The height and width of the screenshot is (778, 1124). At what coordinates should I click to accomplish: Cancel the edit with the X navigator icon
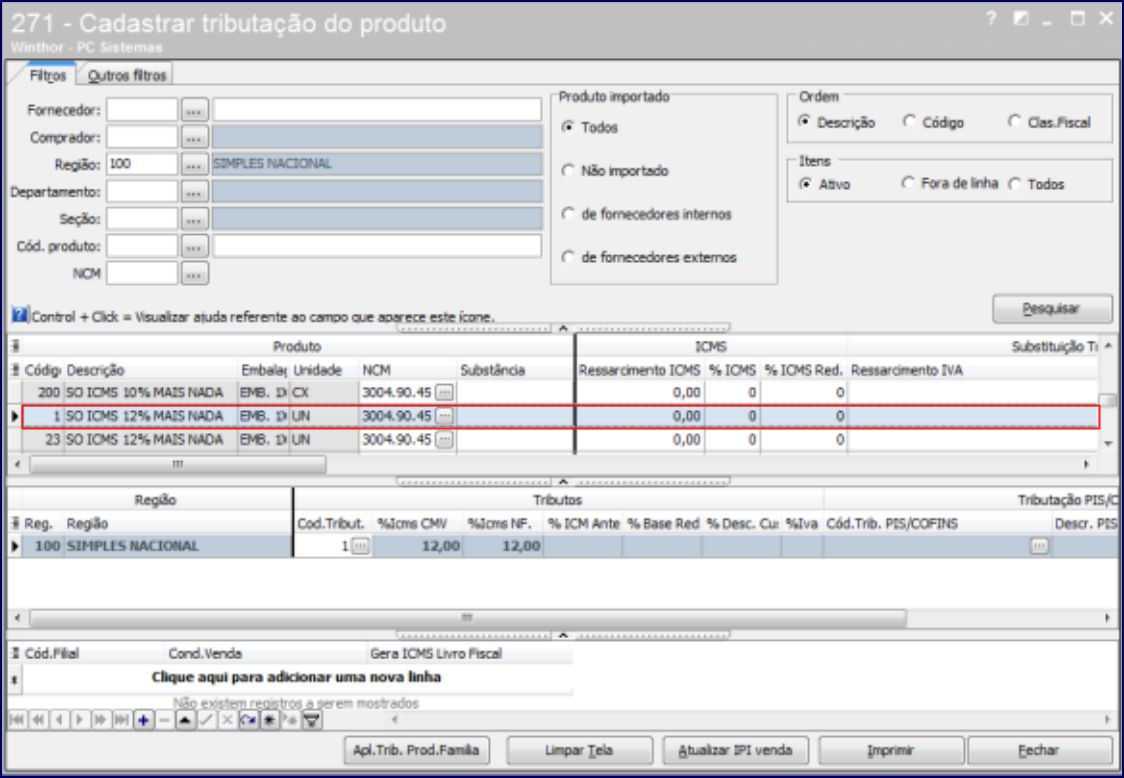(x=227, y=720)
